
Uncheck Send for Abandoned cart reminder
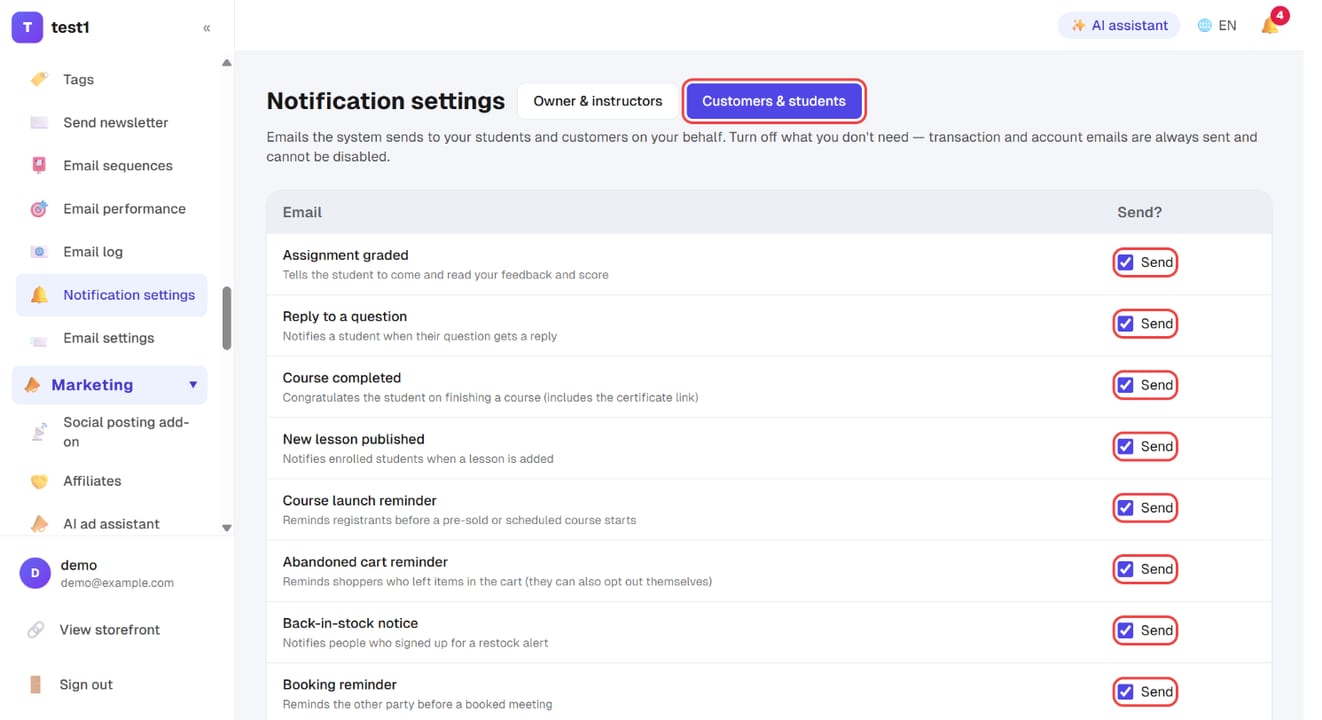1126,569
